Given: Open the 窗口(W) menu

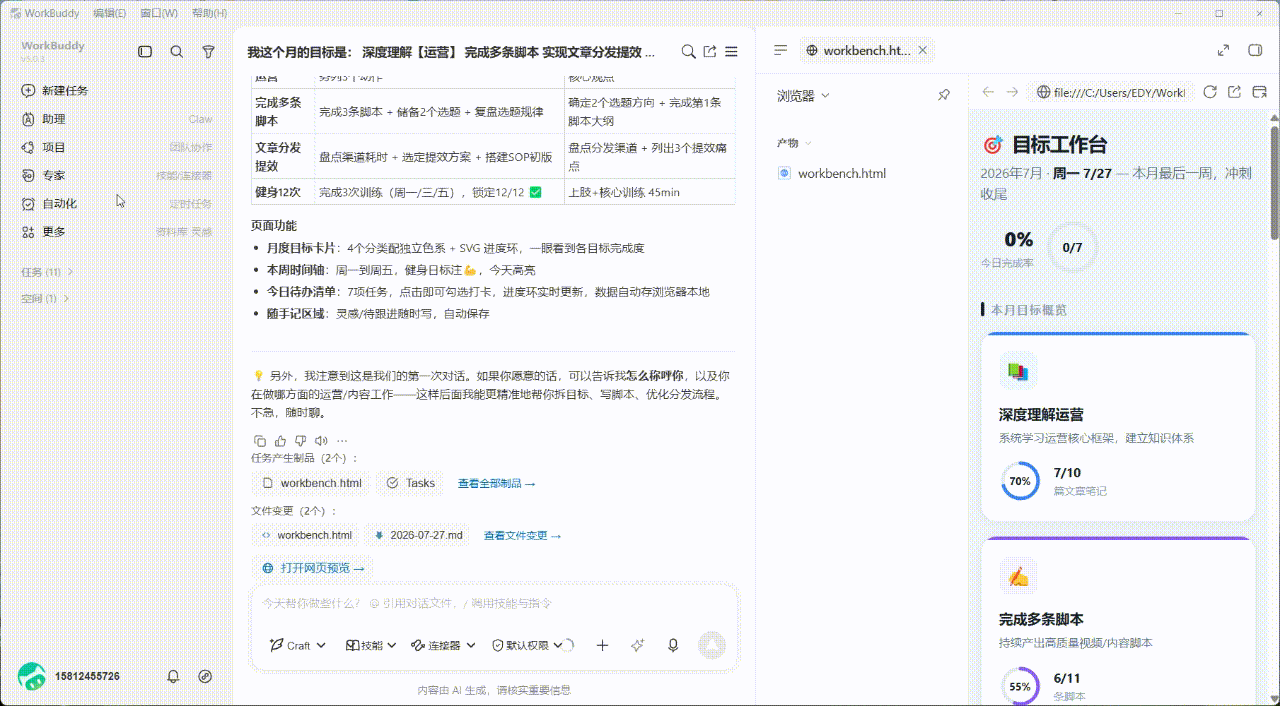Looking at the screenshot, I should (159, 13).
